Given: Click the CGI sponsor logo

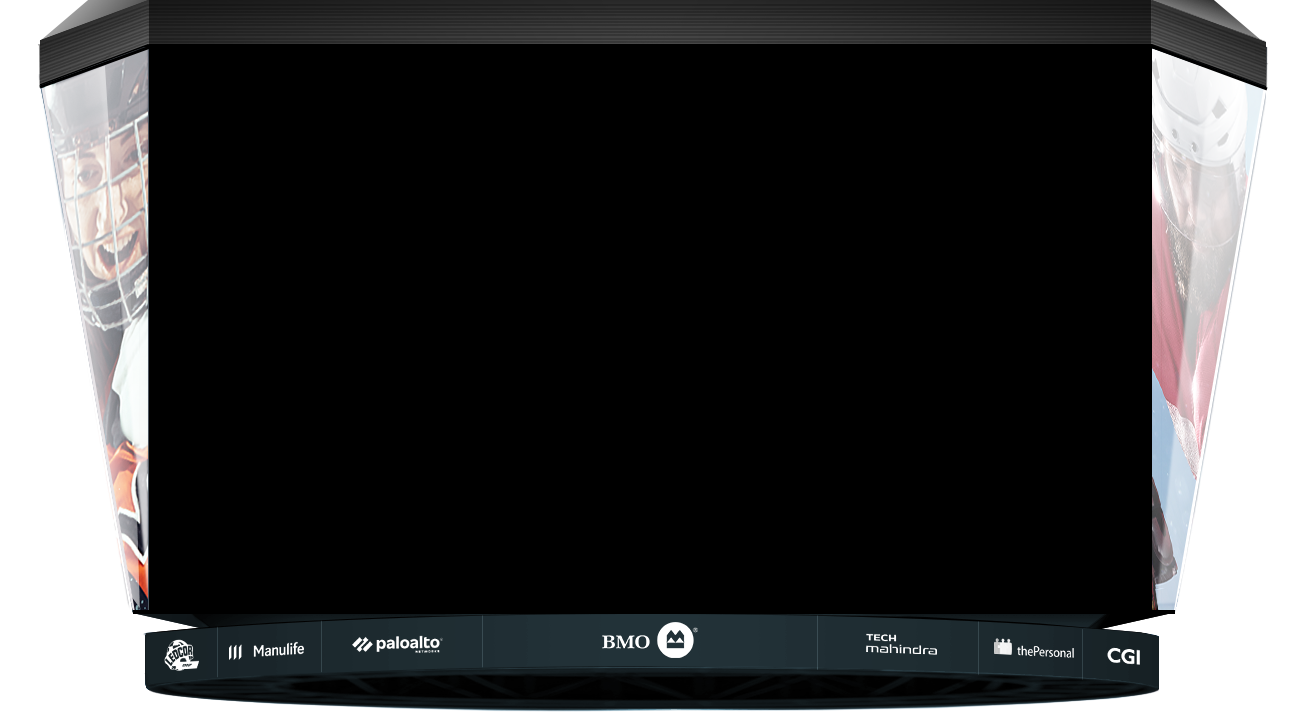Looking at the screenshot, I should [x=1123, y=657].
